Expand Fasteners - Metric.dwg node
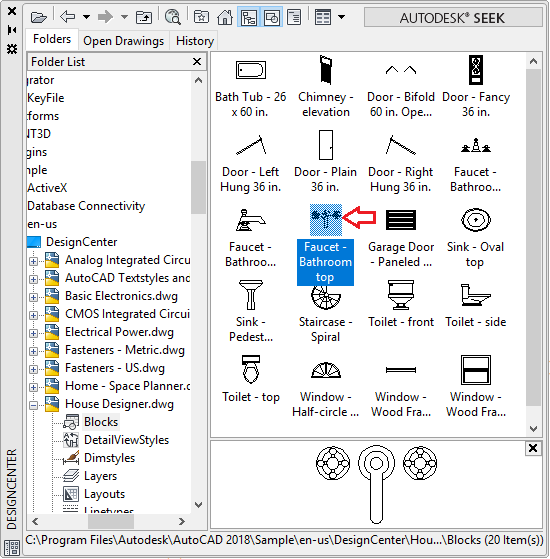Screen dimensions: 550x559 (x=34, y=351)
